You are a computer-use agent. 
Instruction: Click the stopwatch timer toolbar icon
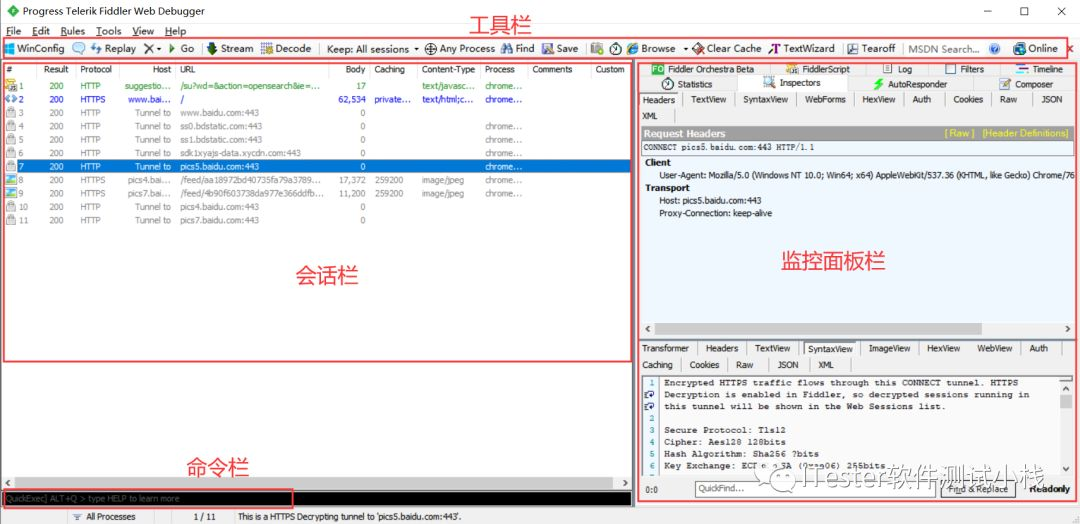pos(616,49)
